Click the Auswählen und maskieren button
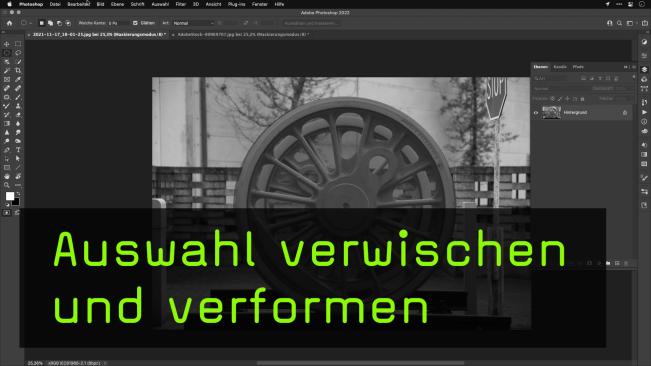This screenshot has width=651, height=366. pos(311,23)
